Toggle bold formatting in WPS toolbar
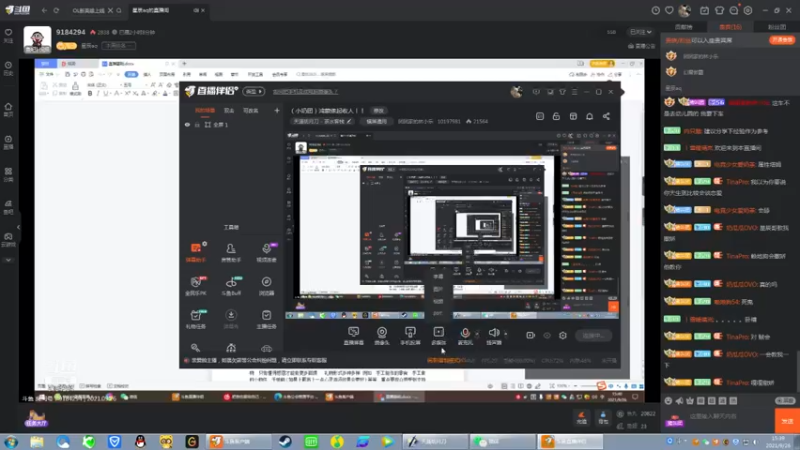The image size is (800, 450). (x=90, y=93)
